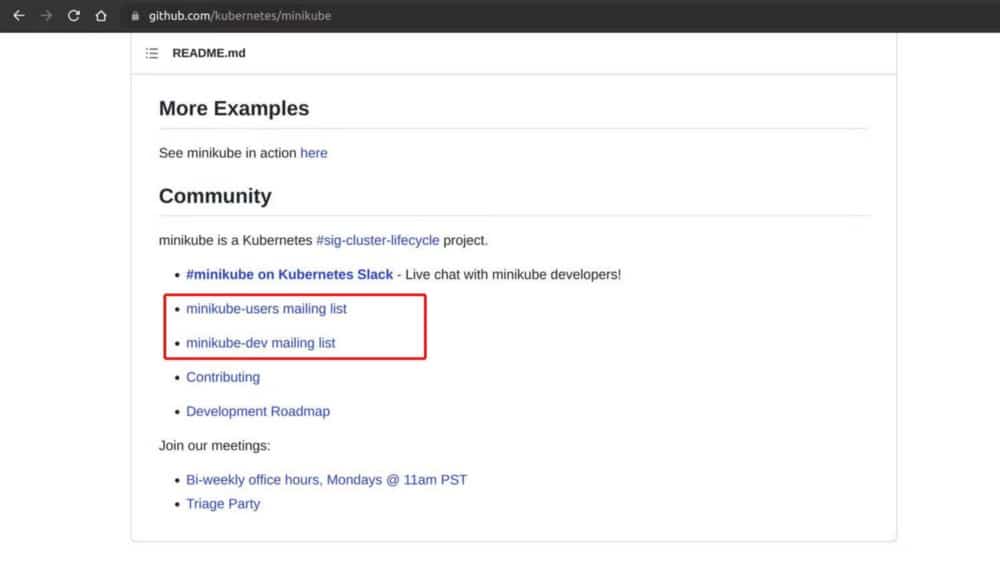1000x574 pixels.
Task: Open the minikube-dev mailing list link
Action: click(x=261, y=343)
